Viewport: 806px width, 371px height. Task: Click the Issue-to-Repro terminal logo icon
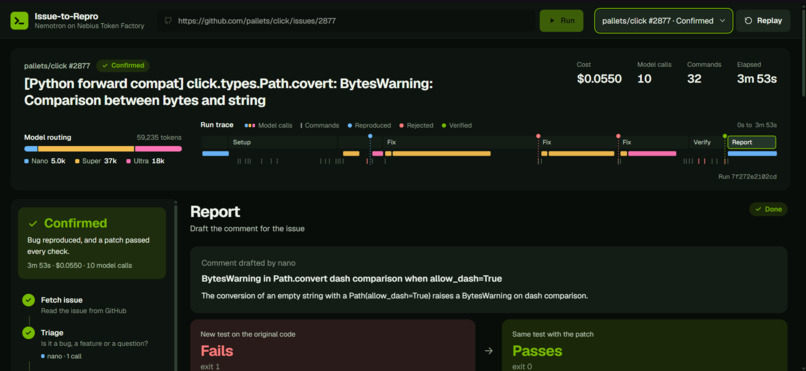(20, 21)
